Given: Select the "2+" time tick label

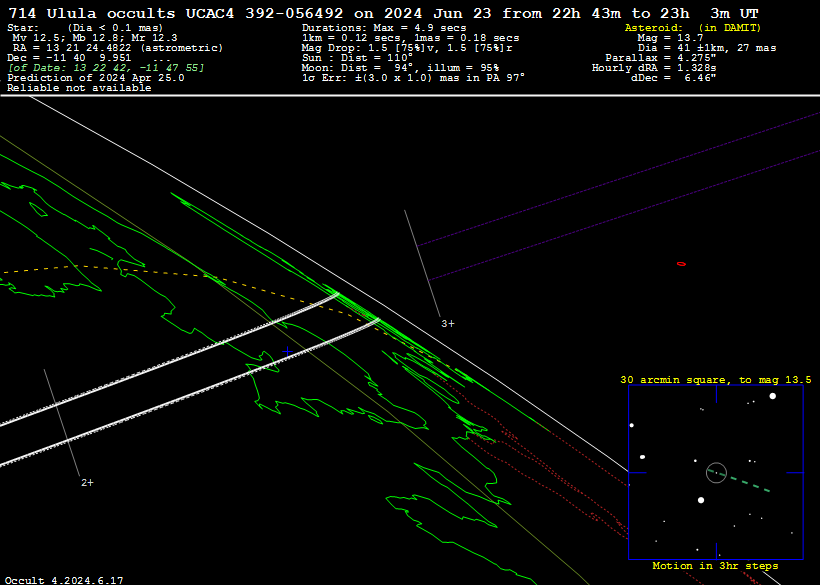Looking at the screenshot, I should (87, 483).
